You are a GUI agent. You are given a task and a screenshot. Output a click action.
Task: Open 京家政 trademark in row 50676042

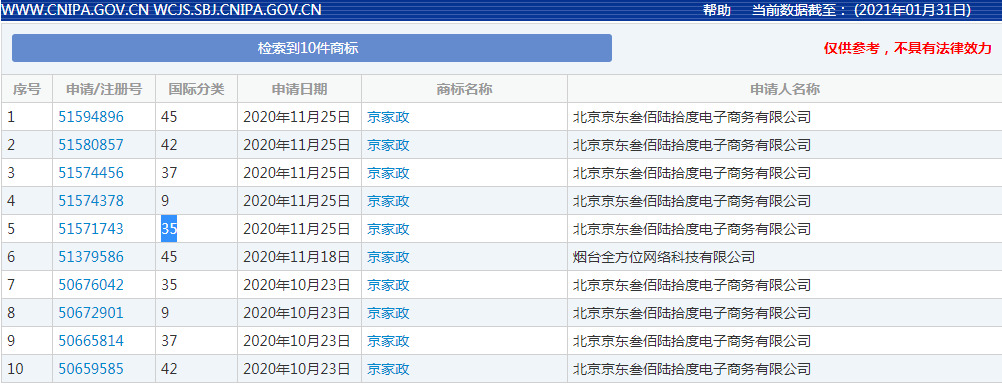(389, 285)
